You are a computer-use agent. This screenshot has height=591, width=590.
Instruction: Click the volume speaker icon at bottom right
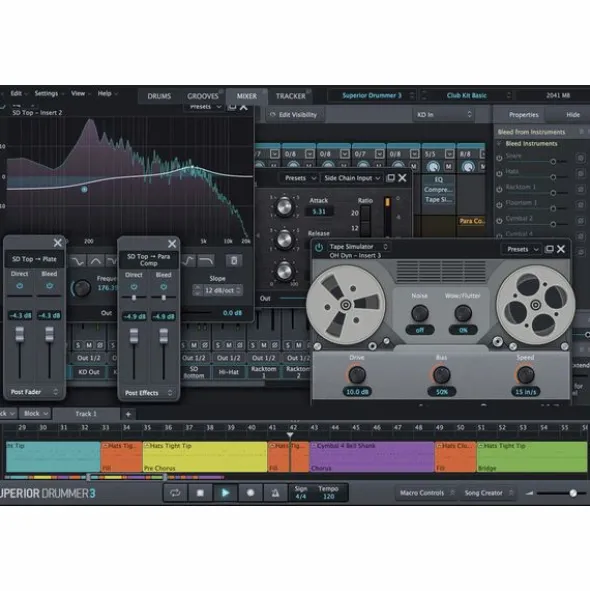(530, 493)
